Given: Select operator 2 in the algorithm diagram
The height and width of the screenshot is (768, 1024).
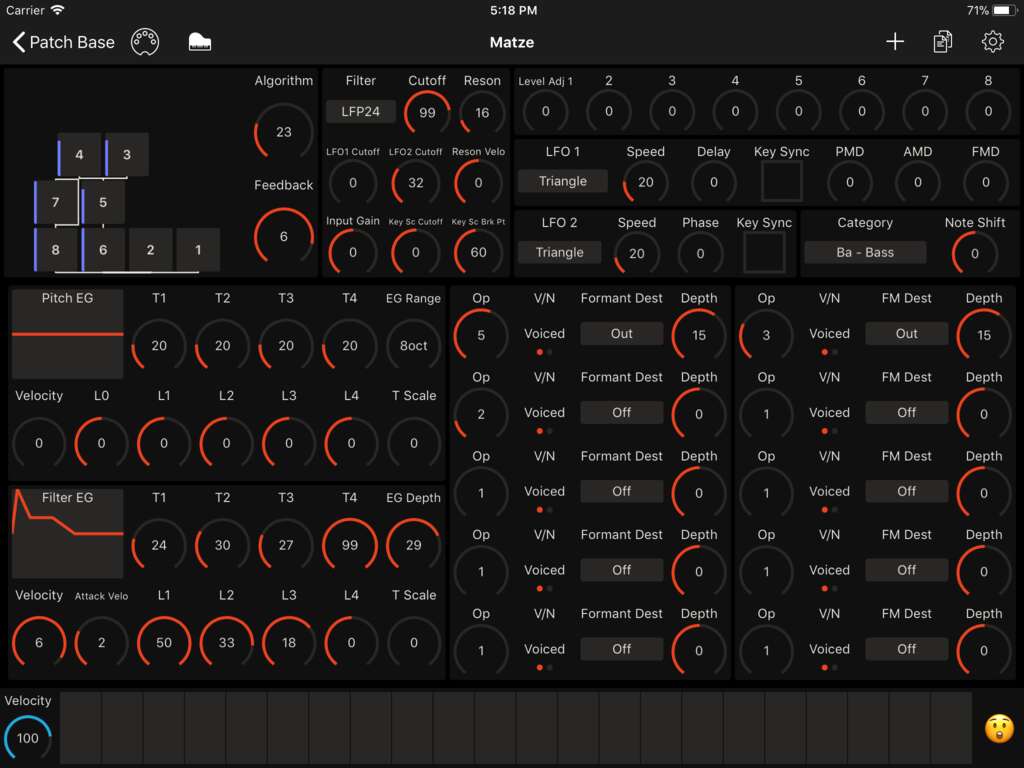Looking at the screenshot, I should coord(151,249).
